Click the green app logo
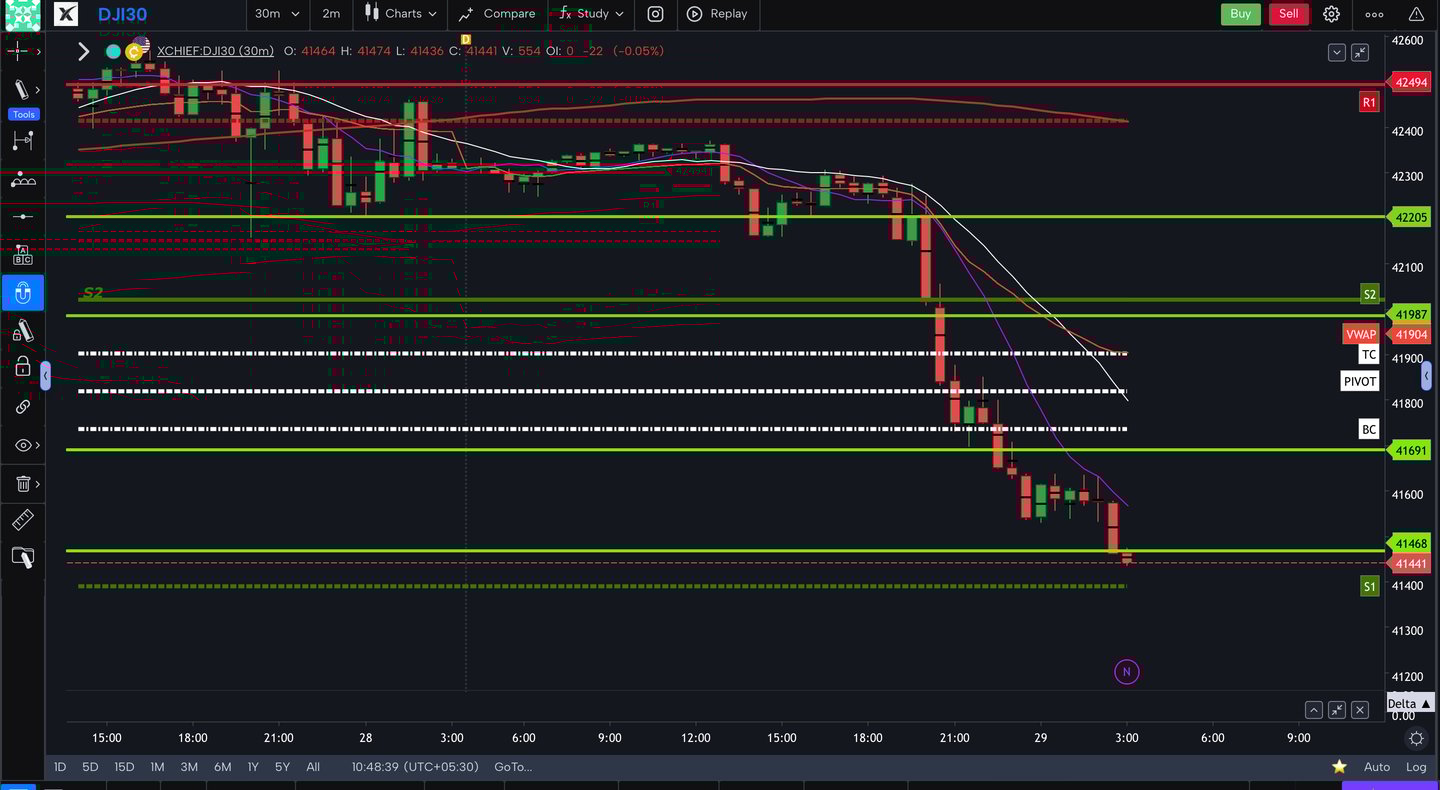The width and height of the screenshot is (1440, 790). click(23, 14)
